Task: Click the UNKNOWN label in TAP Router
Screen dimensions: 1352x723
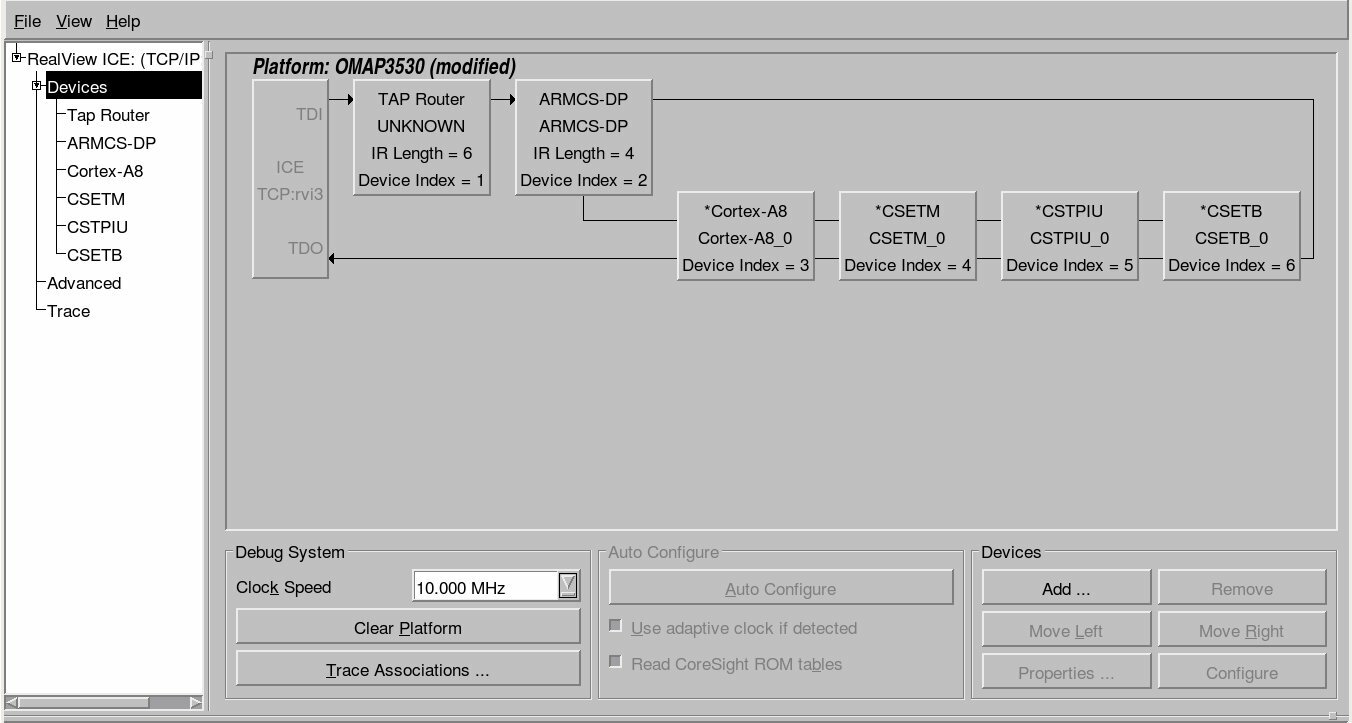Action: [421, 126]
